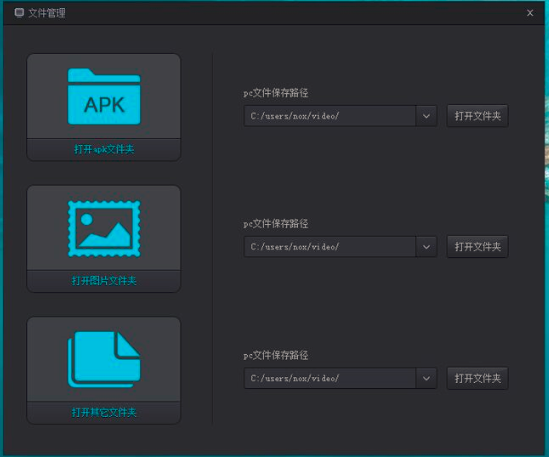Expand the picture row path dropdown arrow

pos(426,247)
